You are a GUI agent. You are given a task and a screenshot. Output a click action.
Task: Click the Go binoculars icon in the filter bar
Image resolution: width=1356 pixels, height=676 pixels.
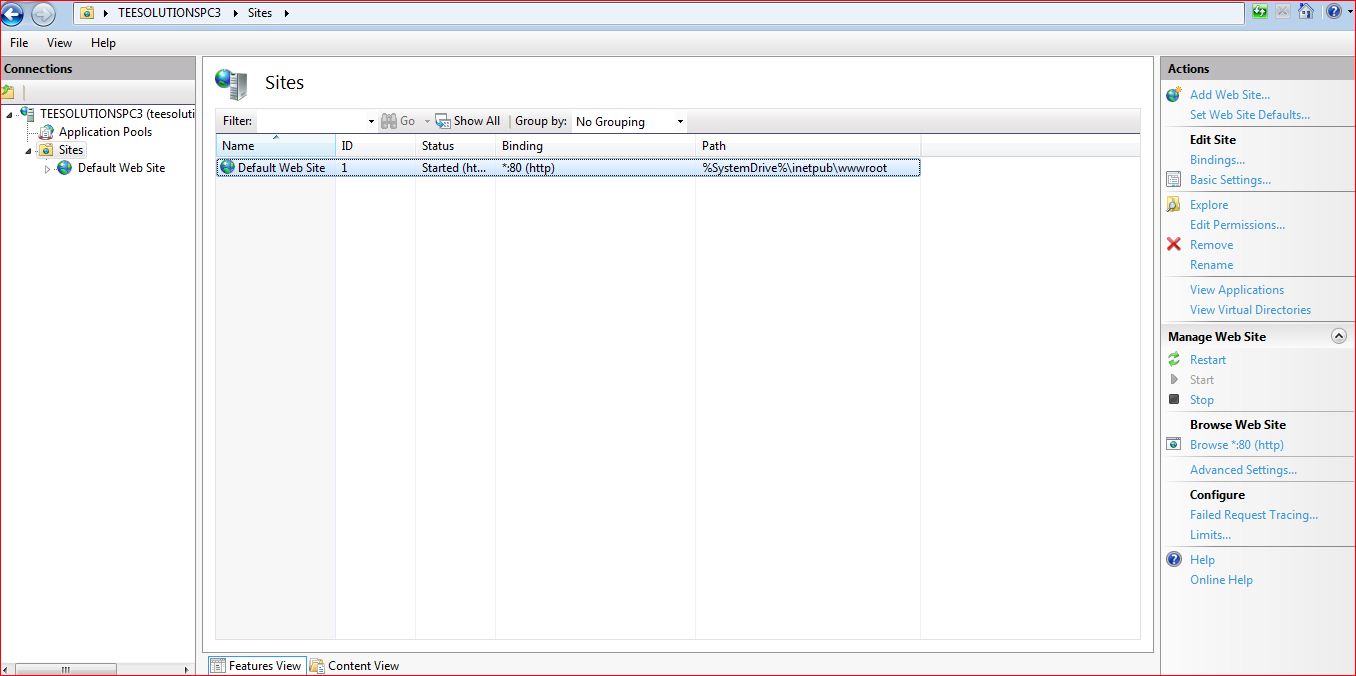point(389,120)
